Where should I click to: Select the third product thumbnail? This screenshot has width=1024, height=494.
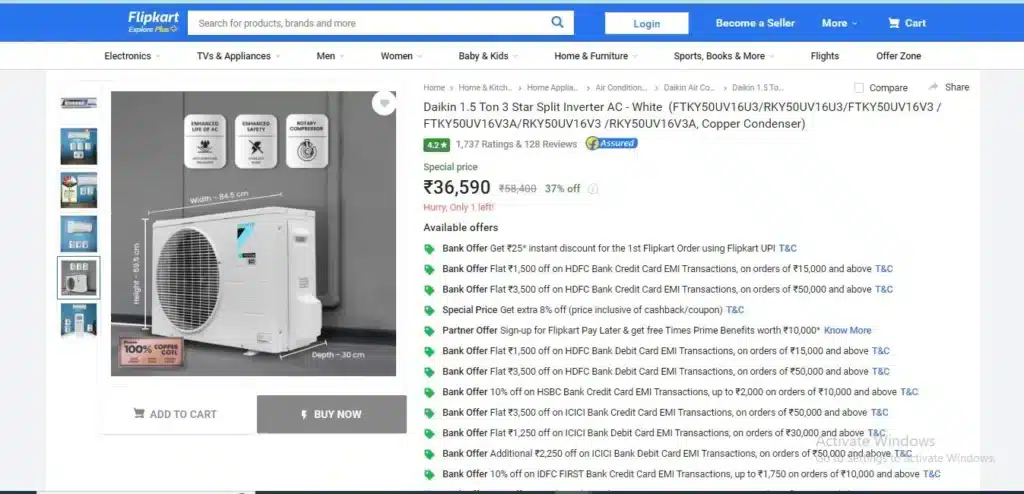[x=79, y=190]
